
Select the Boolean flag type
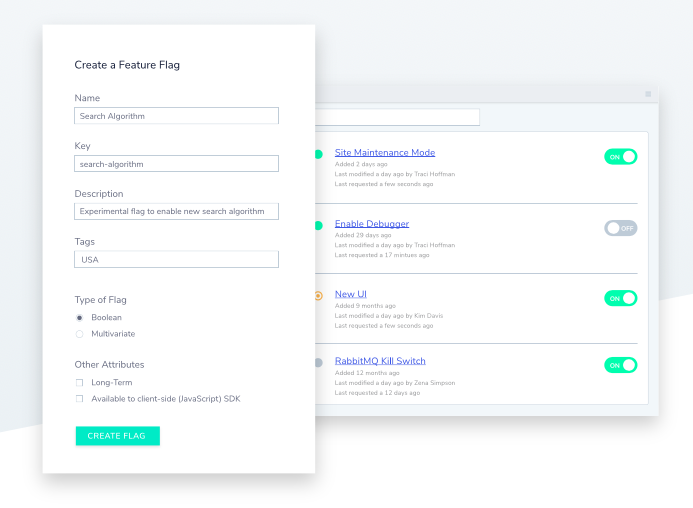click(x=80, y=318)
